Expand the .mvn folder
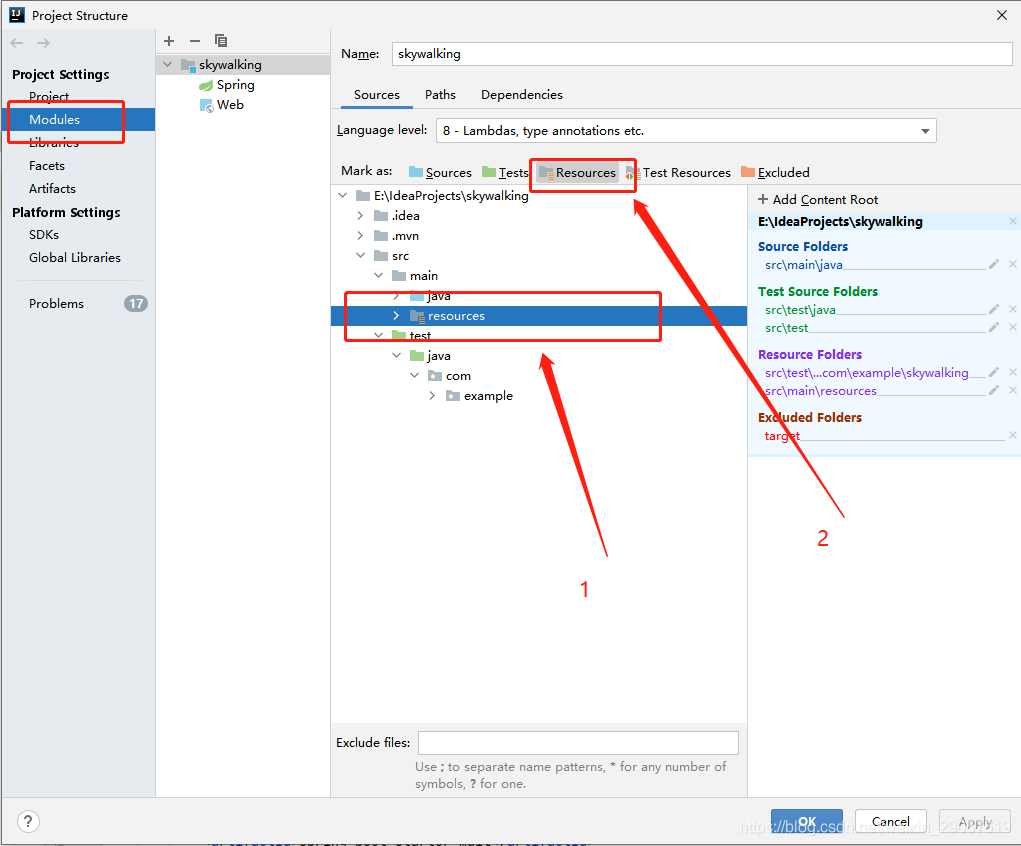Image resolution: width=1021 pixels, height=846 pixels. point(361,236)
